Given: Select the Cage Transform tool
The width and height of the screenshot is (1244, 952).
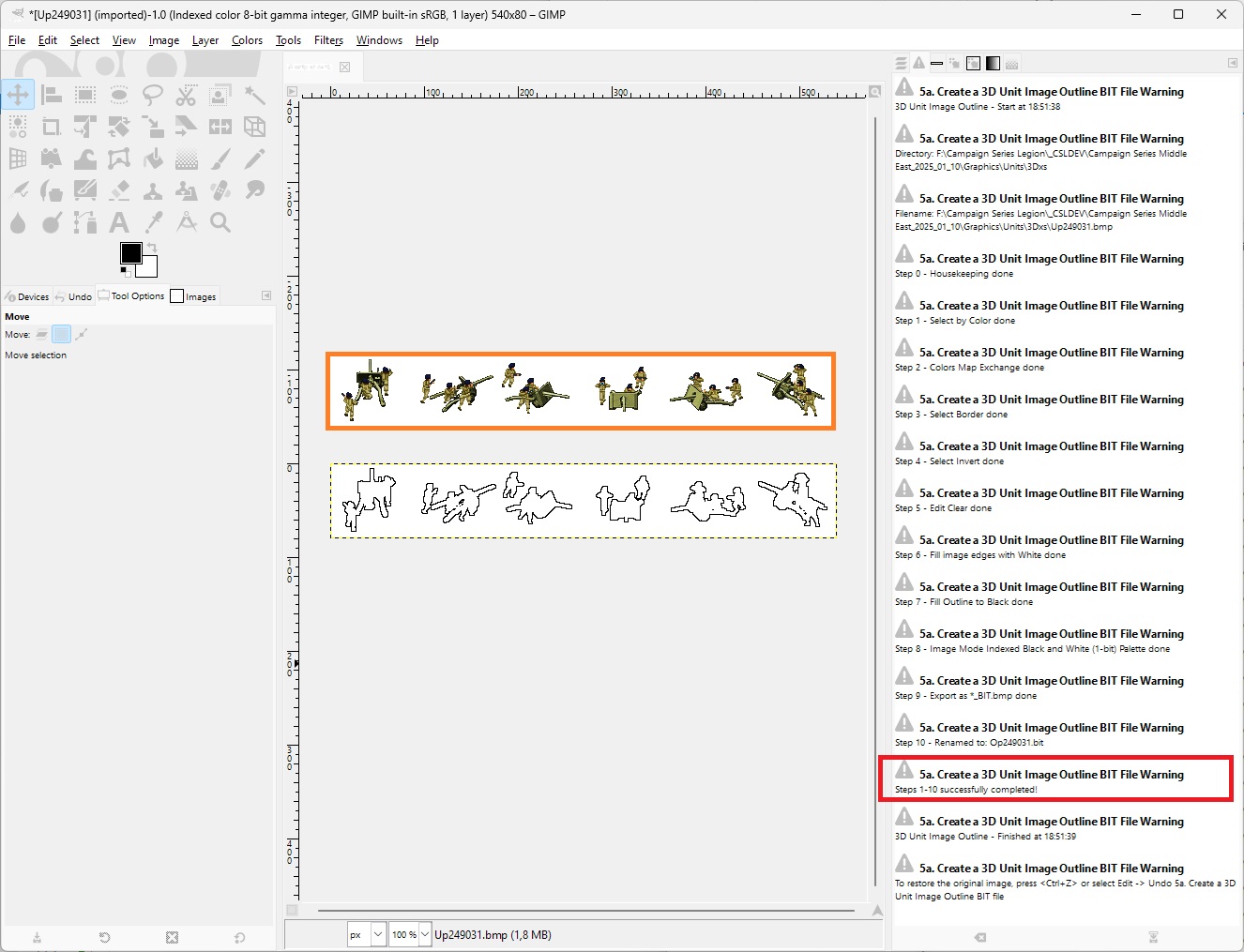Looking at the screenshot, I should click(119, 159).
